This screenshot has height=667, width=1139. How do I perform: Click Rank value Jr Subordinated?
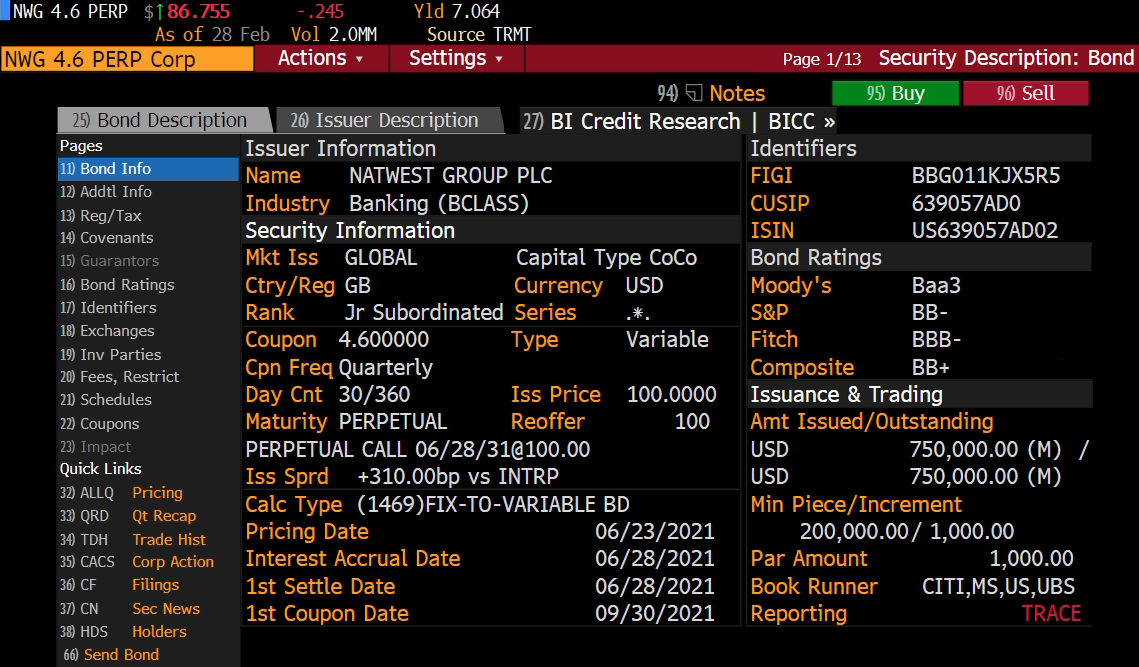coord(423,312)
